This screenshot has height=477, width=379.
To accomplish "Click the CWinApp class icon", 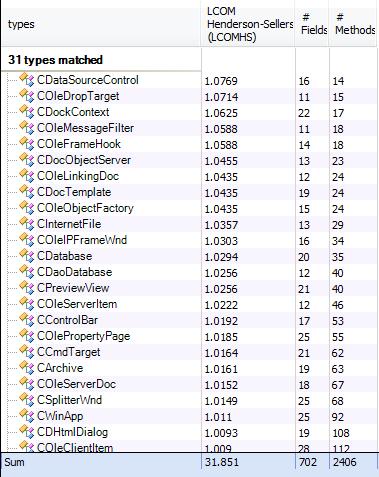I will 27,416.
